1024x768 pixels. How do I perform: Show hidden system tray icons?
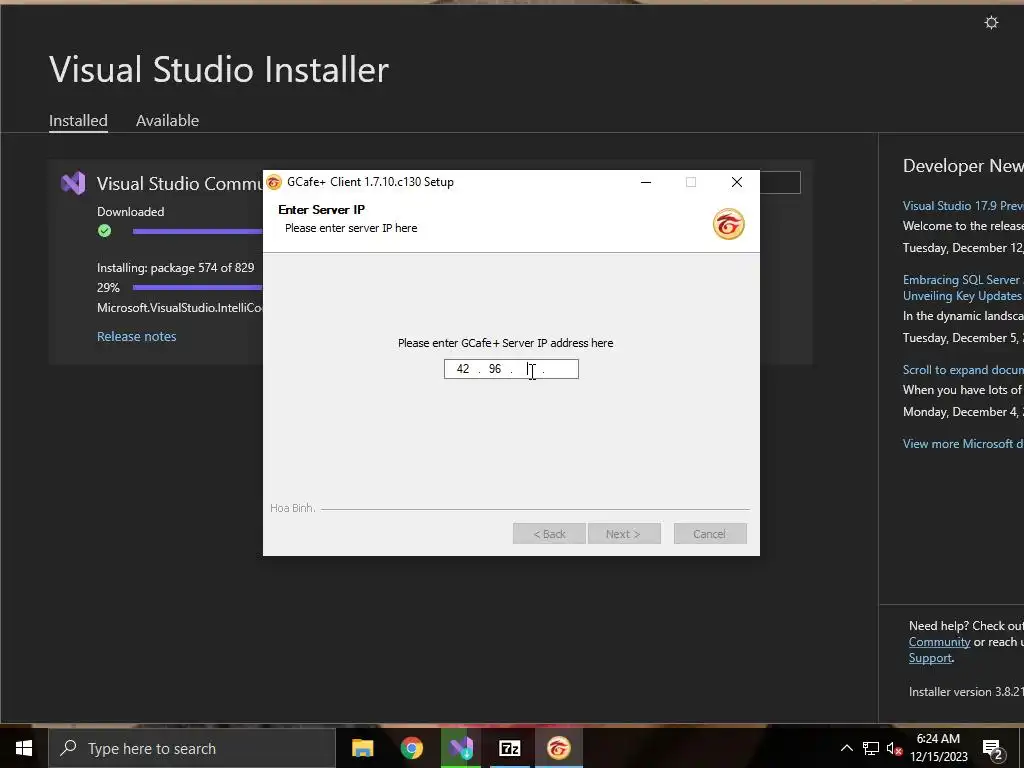click(846, 748)
